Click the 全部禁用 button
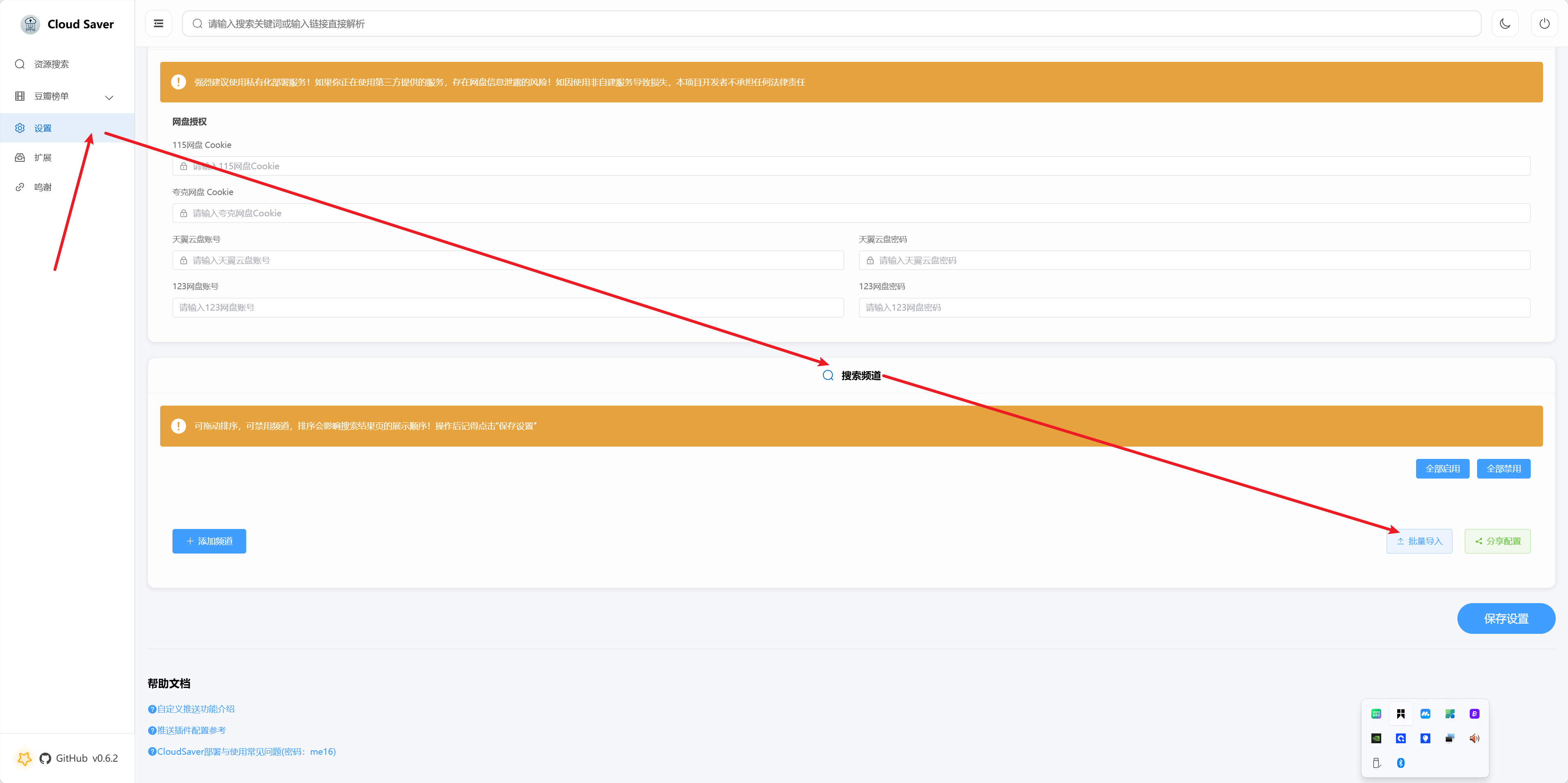The height and width of the screenshot is (783, 1568). [1503, 468]
